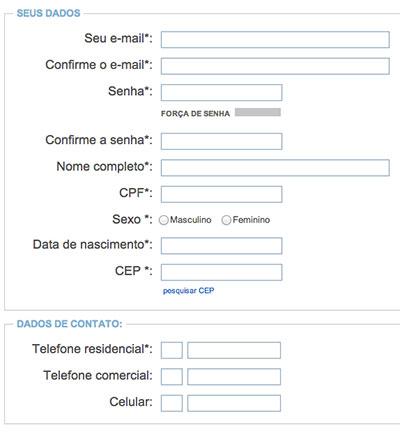Image resolution: width=400 pixels, height=436 pixels.
Task: Click Telefone residencial area code box
Action: (172, 350)
